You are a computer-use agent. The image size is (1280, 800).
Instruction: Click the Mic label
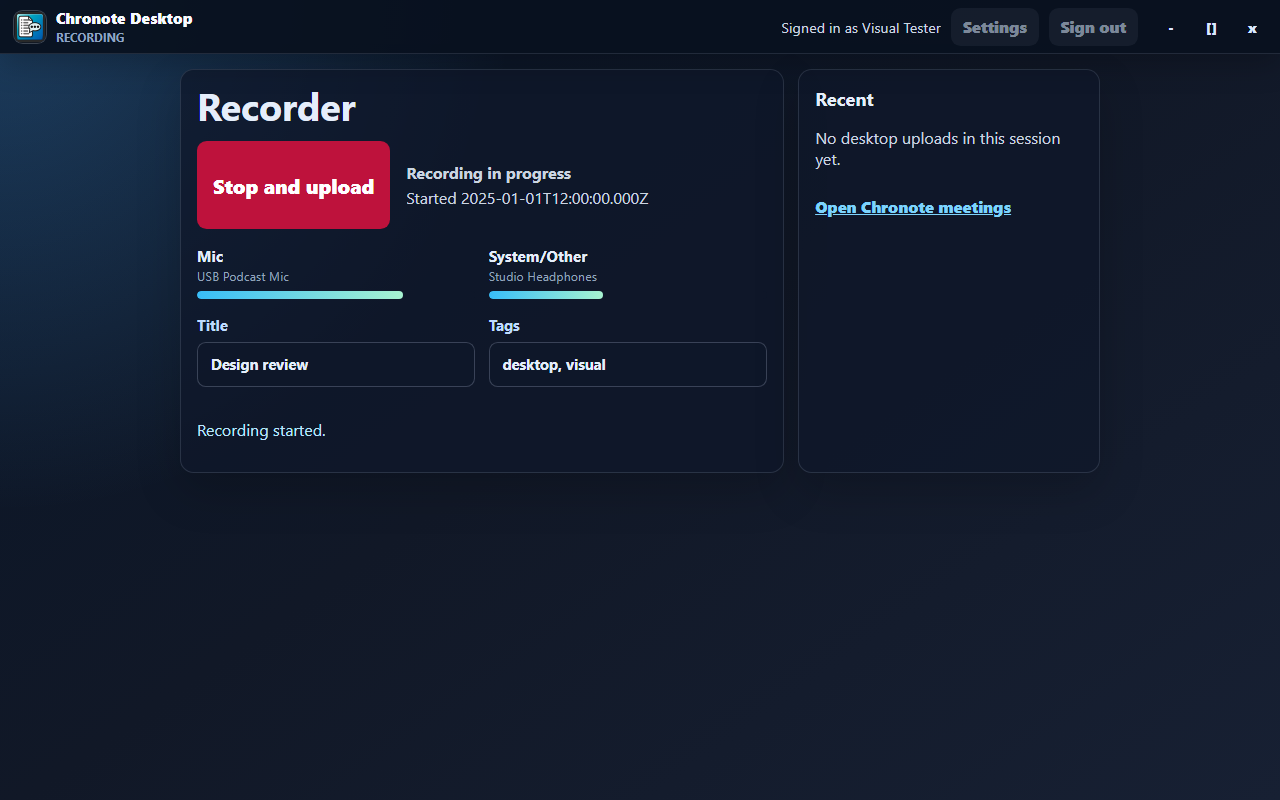pos(210,257)
